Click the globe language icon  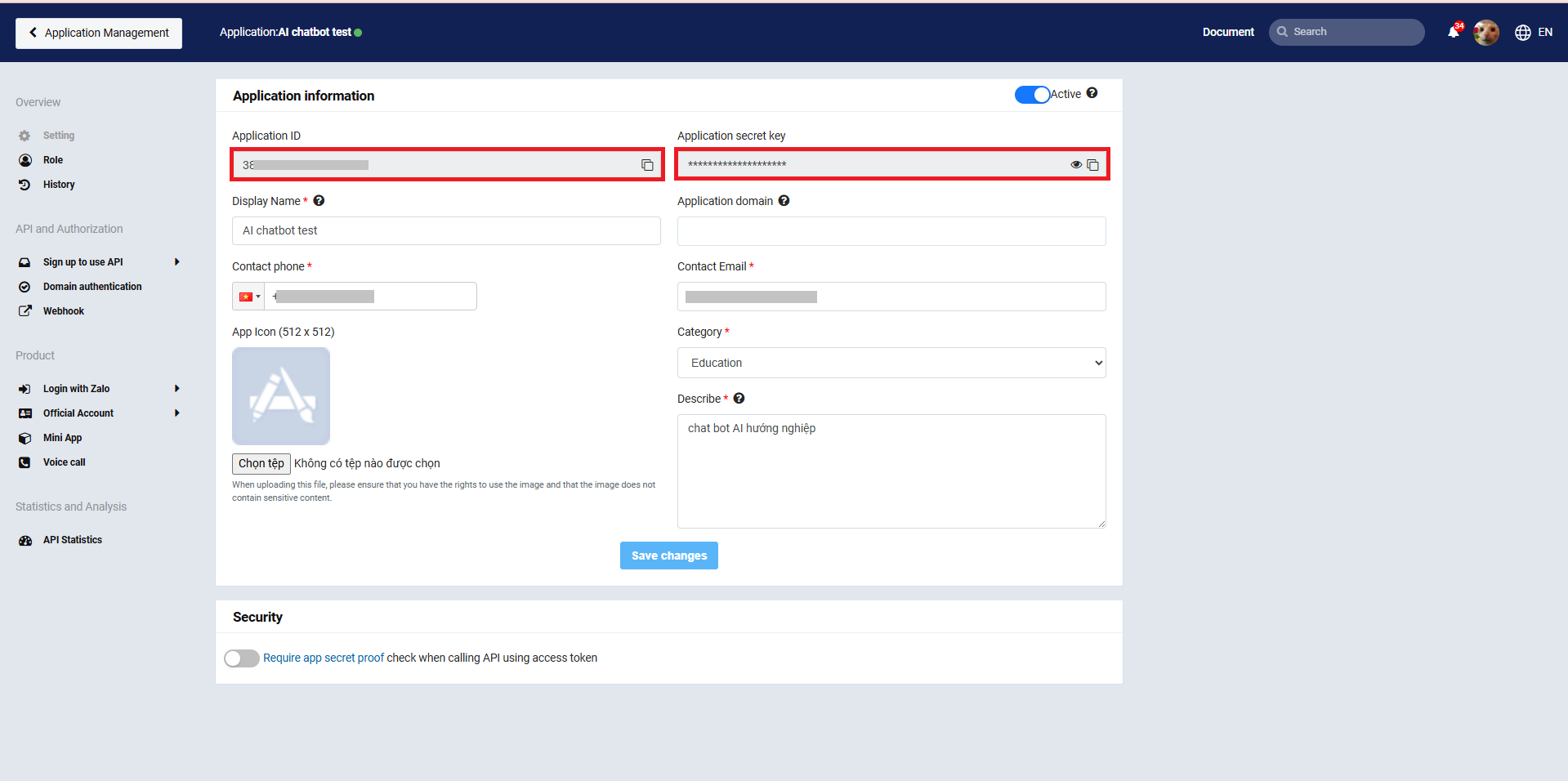[x=1522, y=33]
